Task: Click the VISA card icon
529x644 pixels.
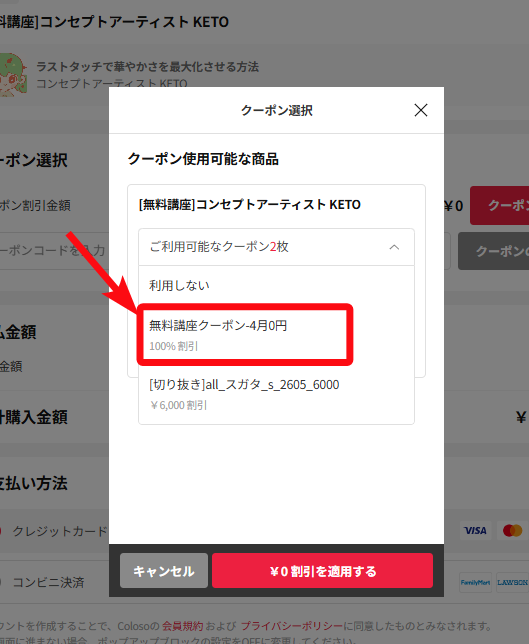Action: point(475,531)
